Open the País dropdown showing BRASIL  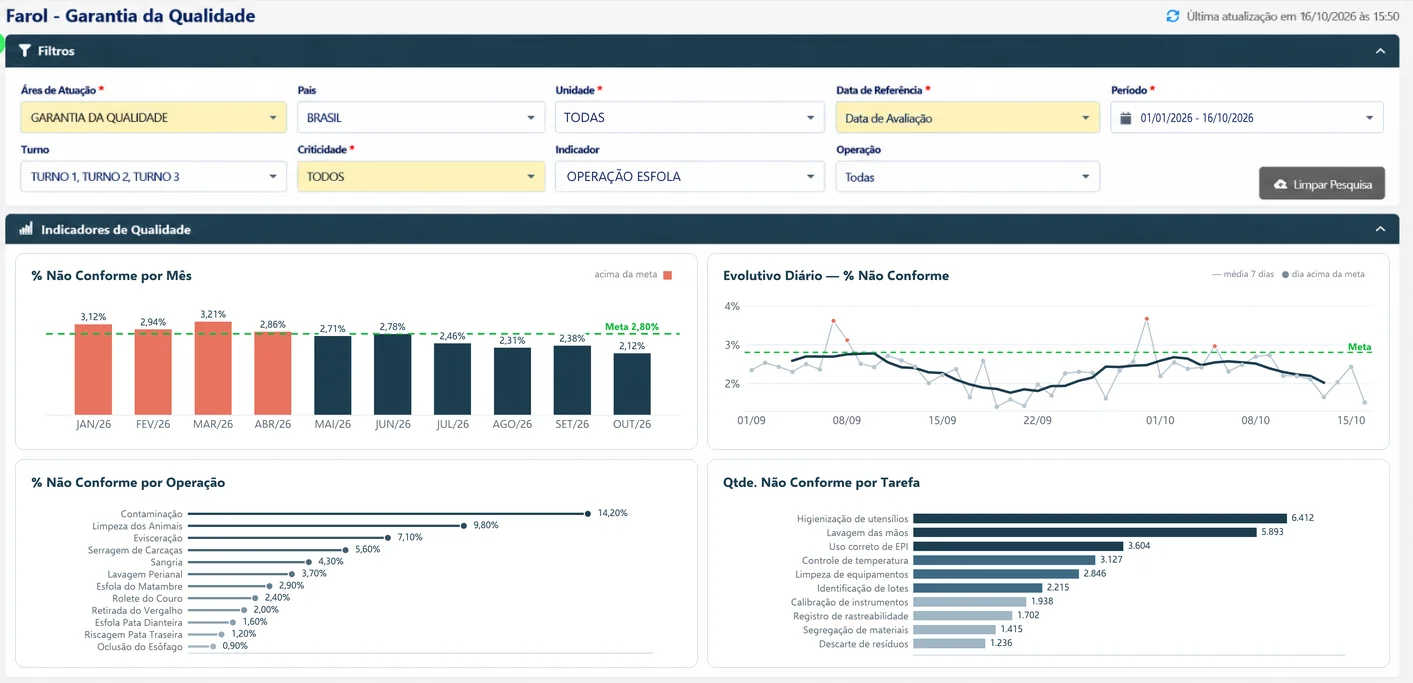421,117
